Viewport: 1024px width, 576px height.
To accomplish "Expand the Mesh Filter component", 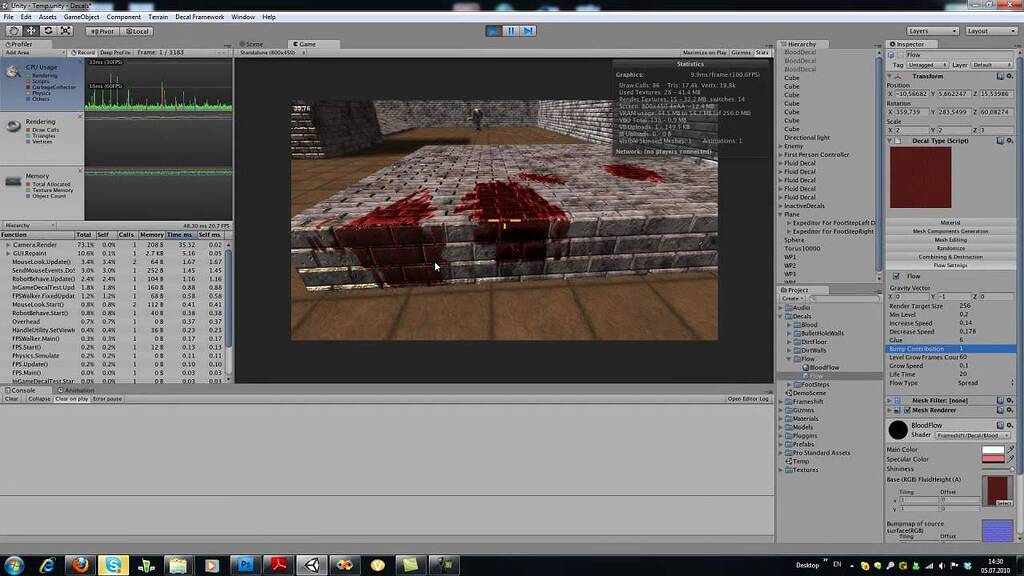I will click(x=888, y=399).
